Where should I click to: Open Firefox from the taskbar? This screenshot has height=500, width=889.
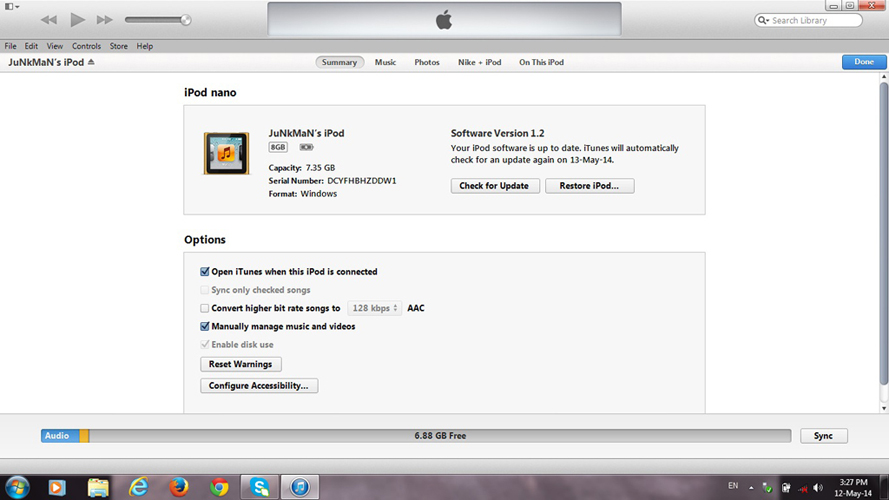click(x=179, y=486)
